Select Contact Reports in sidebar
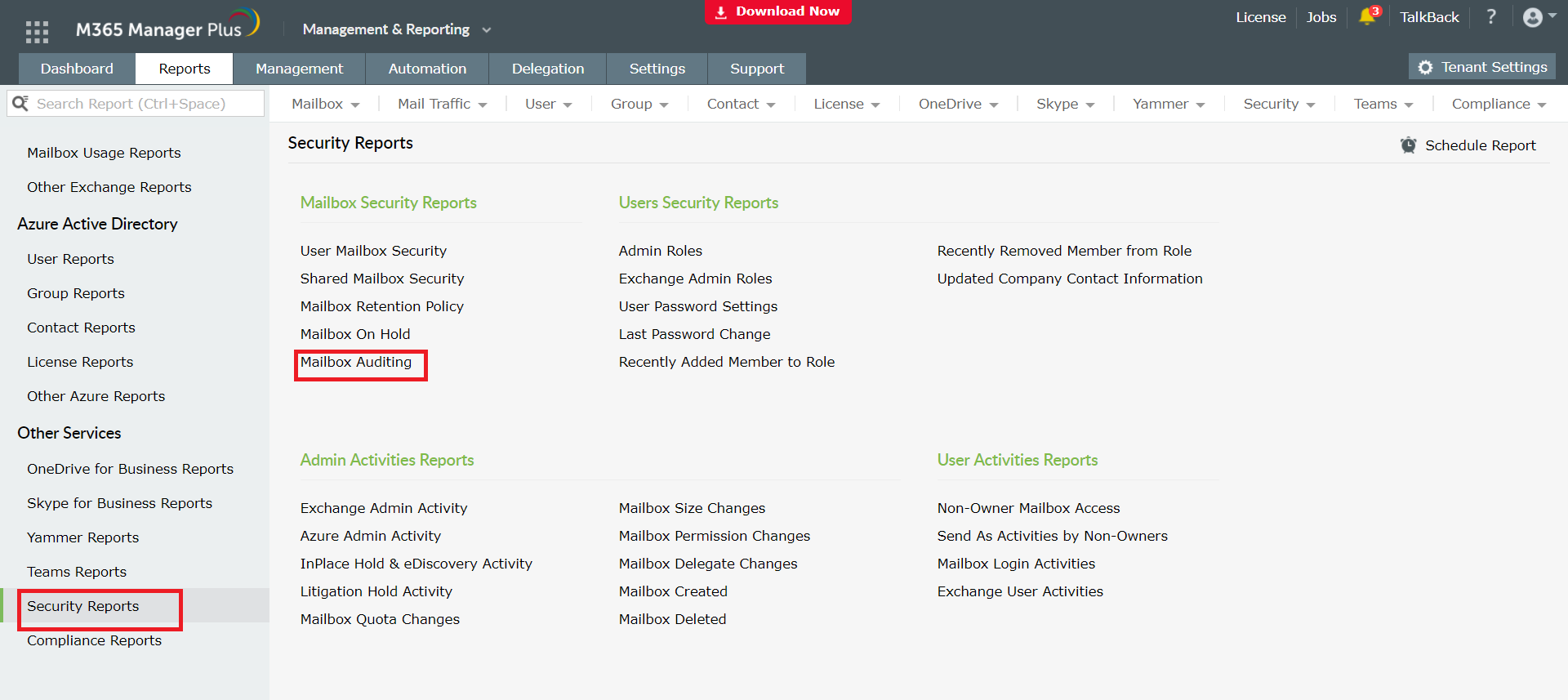 (x=81, y=328)
